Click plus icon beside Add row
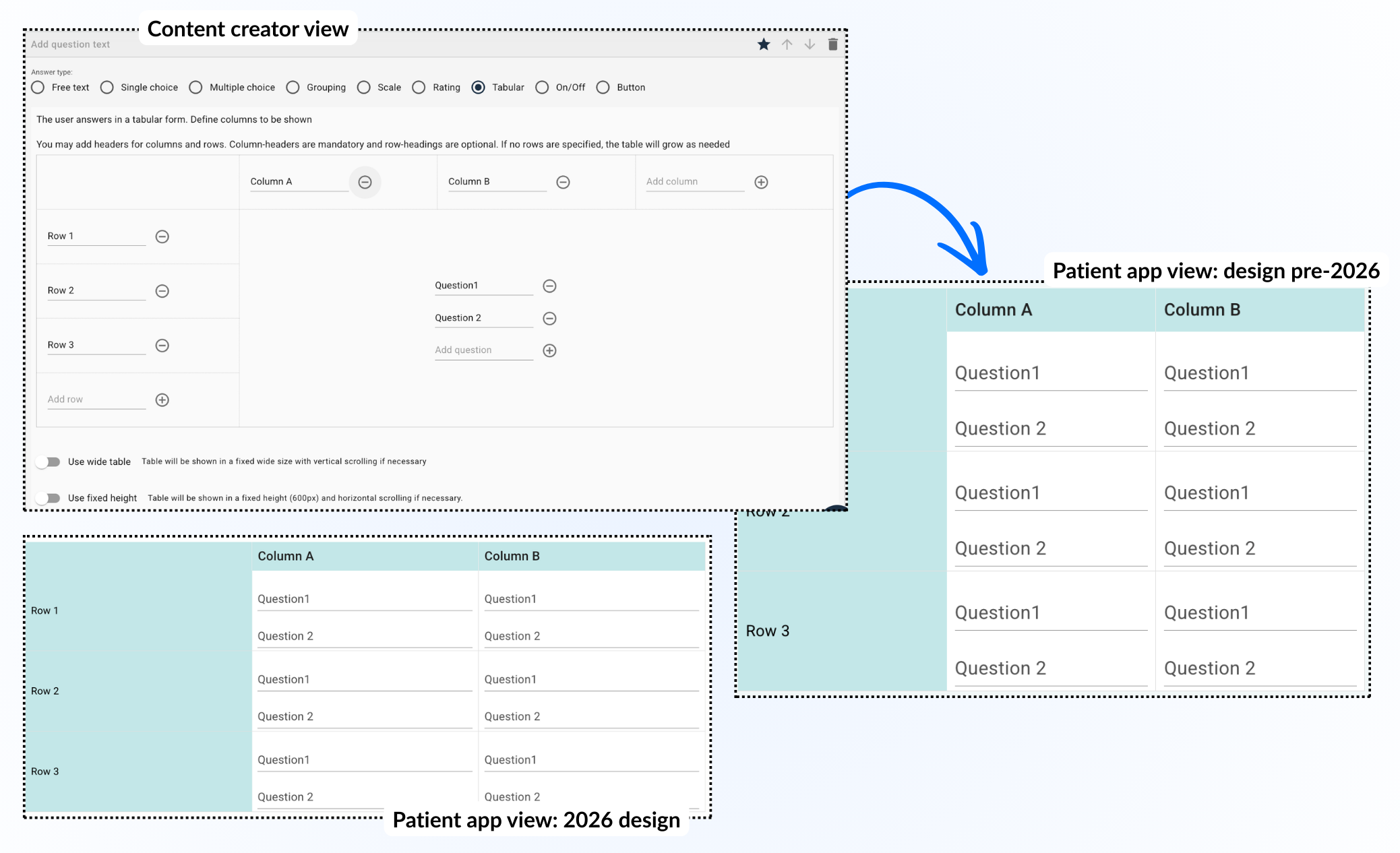 point(162,400)
